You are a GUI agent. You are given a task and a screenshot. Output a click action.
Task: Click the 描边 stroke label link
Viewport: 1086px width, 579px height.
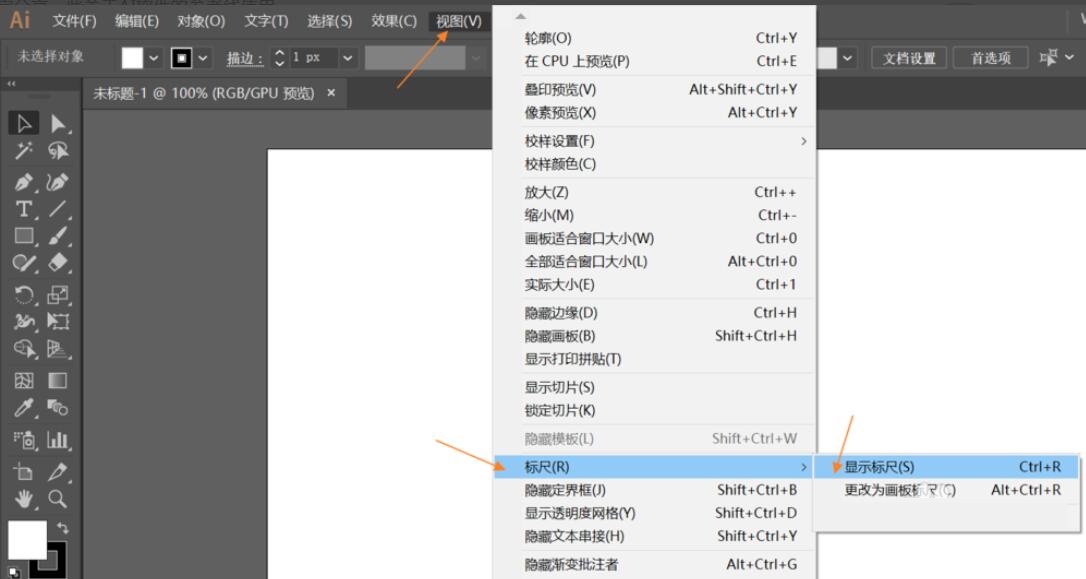[x=244, y=59]
